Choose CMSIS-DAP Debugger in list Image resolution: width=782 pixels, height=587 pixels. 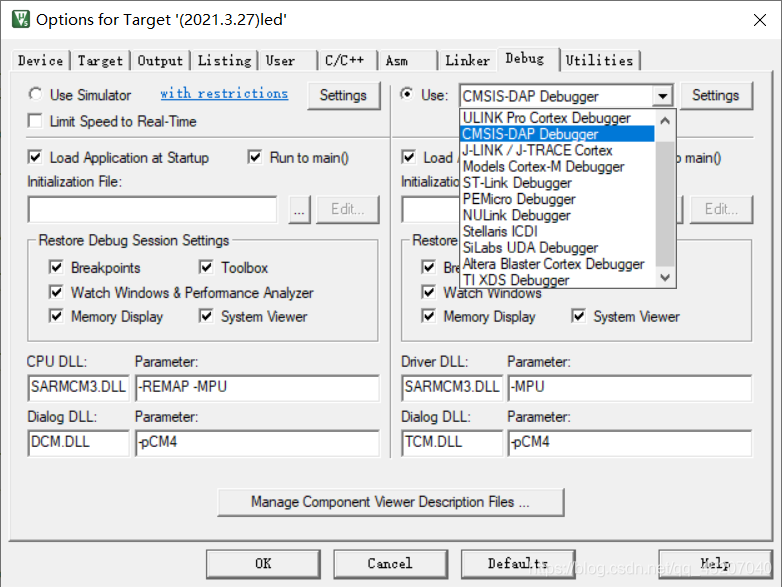pyautogui.click(x=557, y=134)
